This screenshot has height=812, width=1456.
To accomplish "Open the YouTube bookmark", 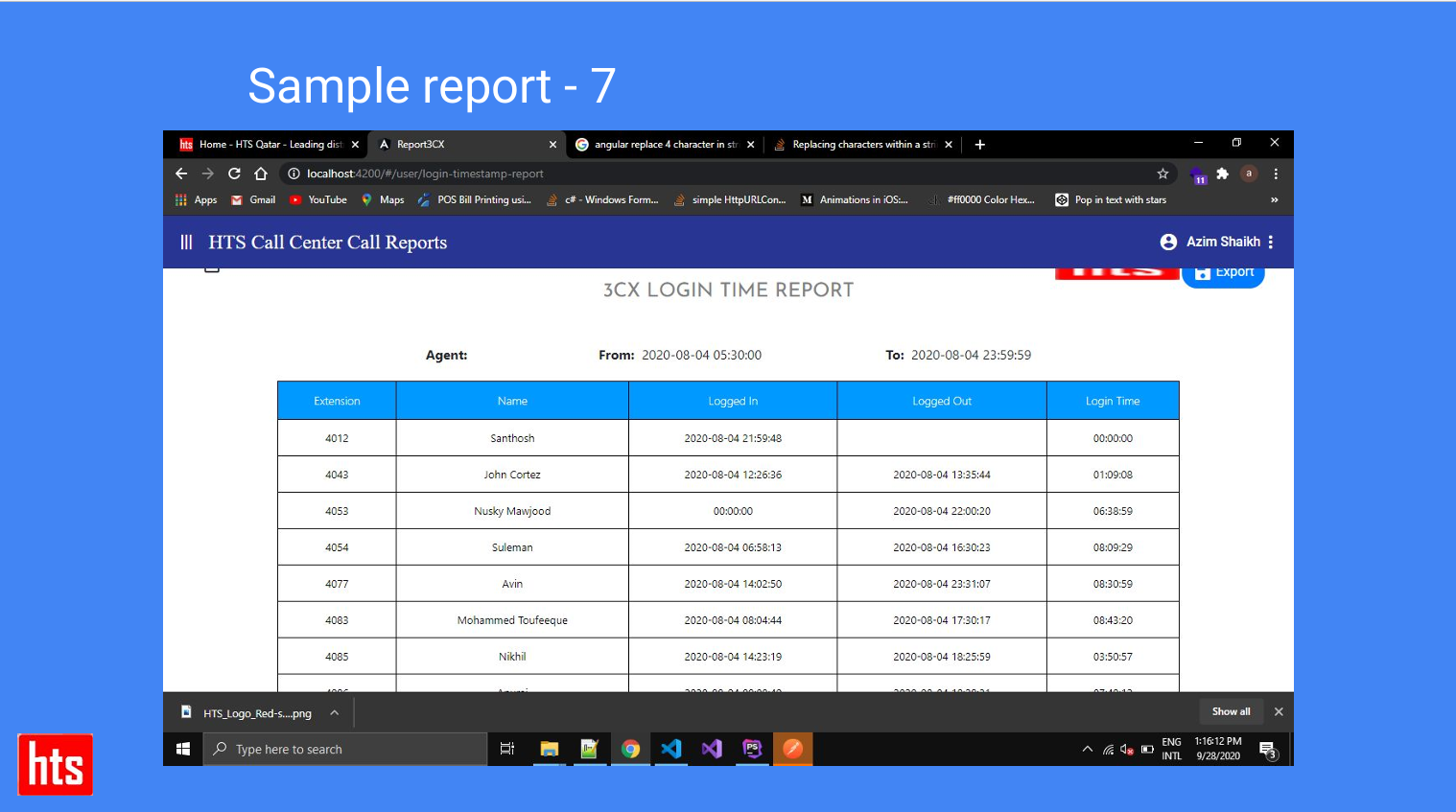I will (318, 200).
